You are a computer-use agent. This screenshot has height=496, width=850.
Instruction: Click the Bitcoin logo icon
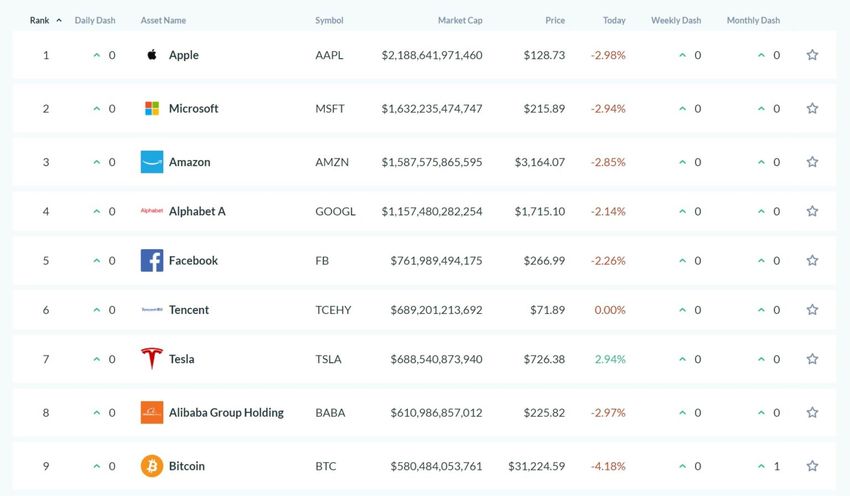click(x=152, y=466)
